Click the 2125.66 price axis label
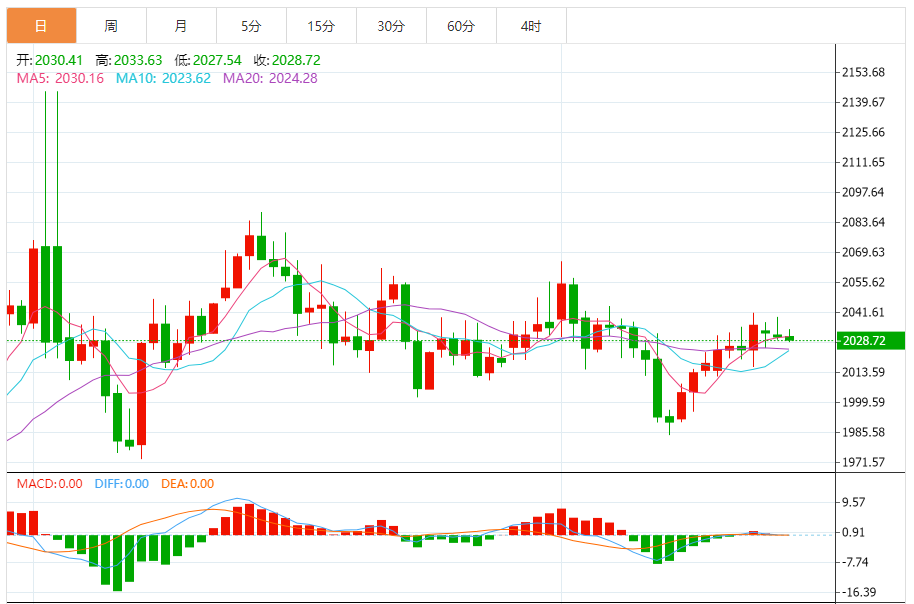The width and height of the screenshot is (914, 604). (x=863, y=132)
